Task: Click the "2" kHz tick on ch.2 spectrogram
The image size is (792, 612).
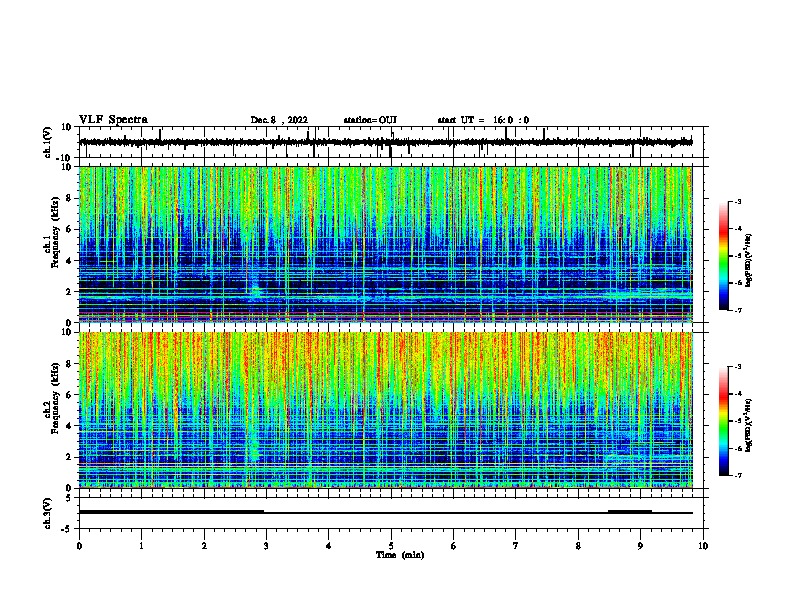Action: [x=69, y=457]
